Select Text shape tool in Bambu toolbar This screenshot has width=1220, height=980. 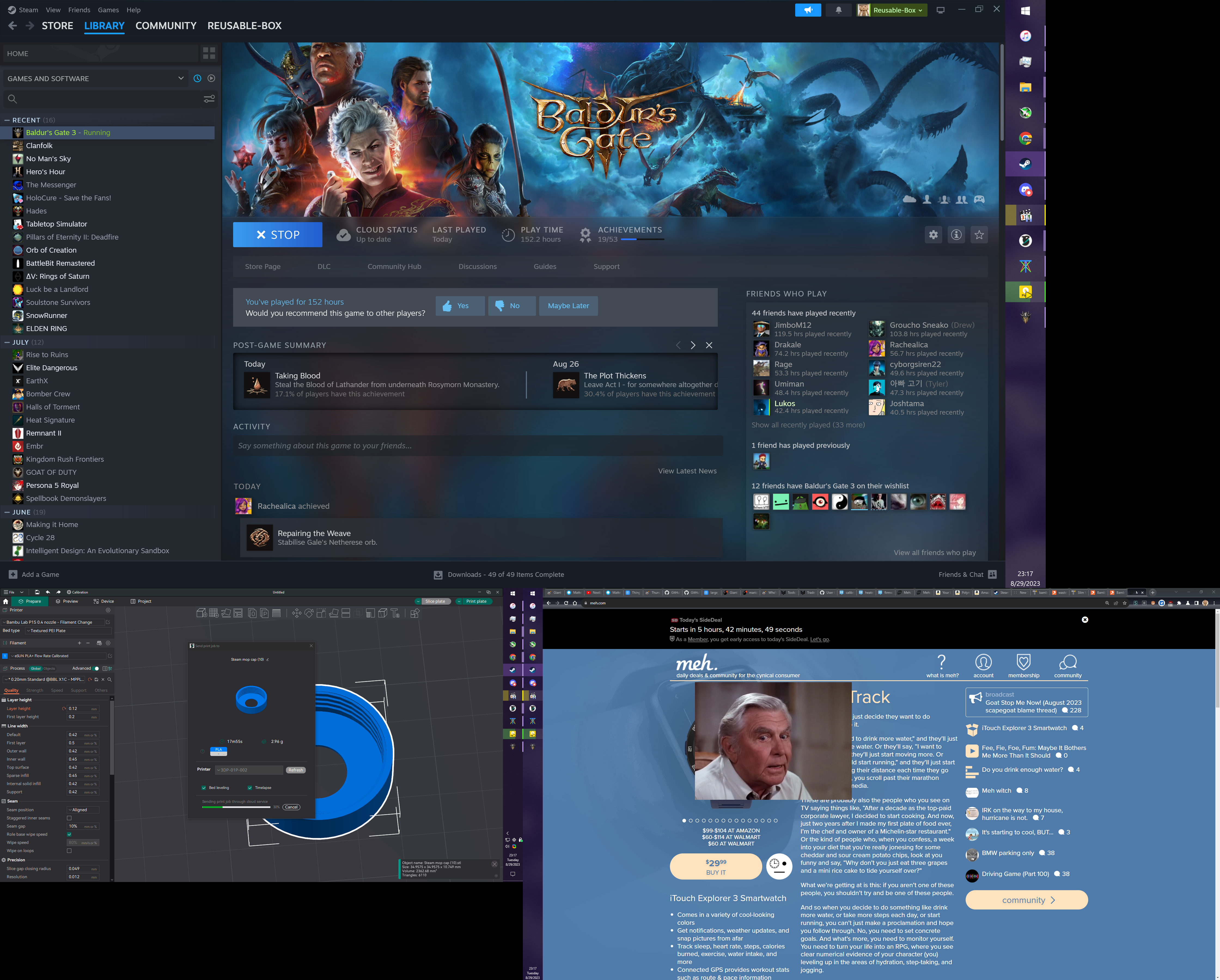pos(395,613)
